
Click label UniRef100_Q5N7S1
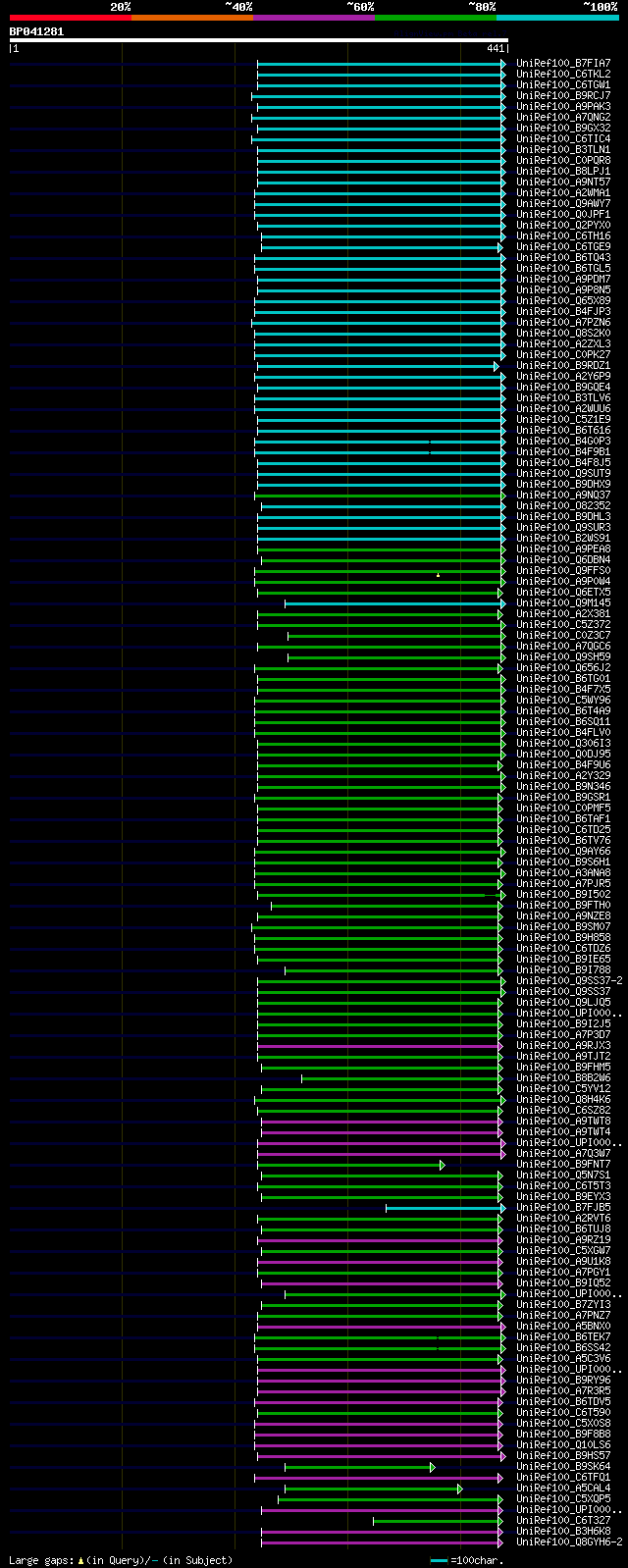(x=563, y=1175)
